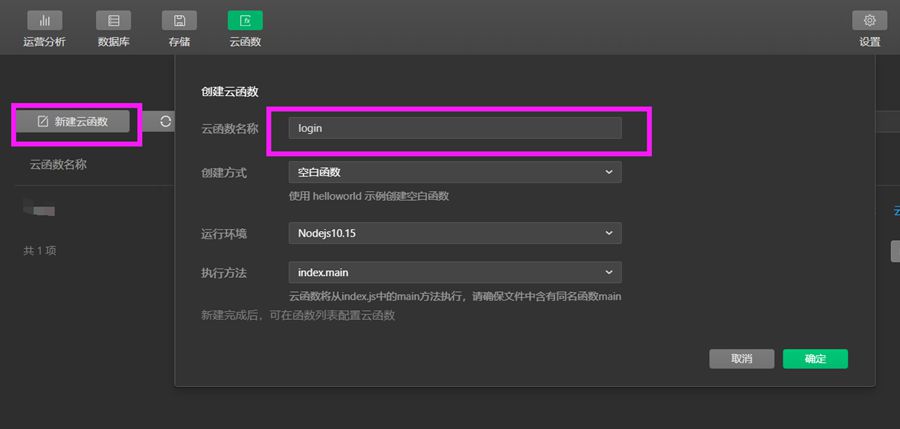Click the 设置 text label at top right

click(869, 42)
